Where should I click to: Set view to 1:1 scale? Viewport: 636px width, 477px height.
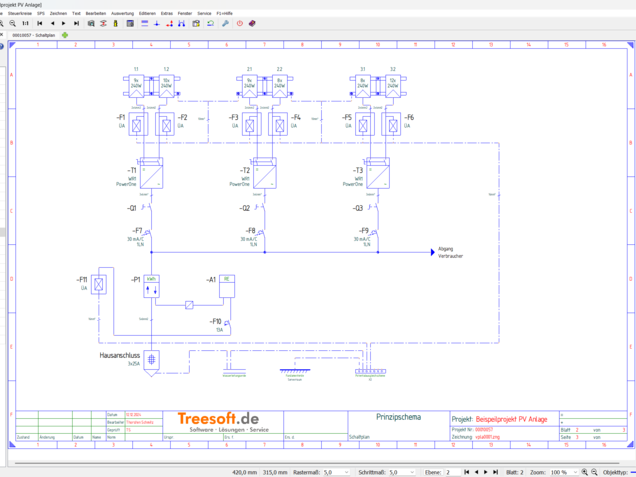coord(25,23)
